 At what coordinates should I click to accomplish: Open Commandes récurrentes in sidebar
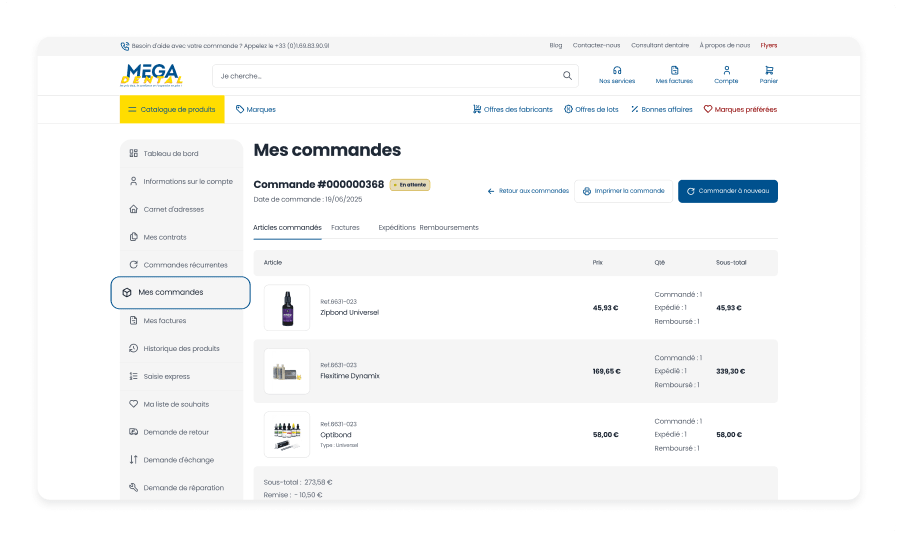181,265
